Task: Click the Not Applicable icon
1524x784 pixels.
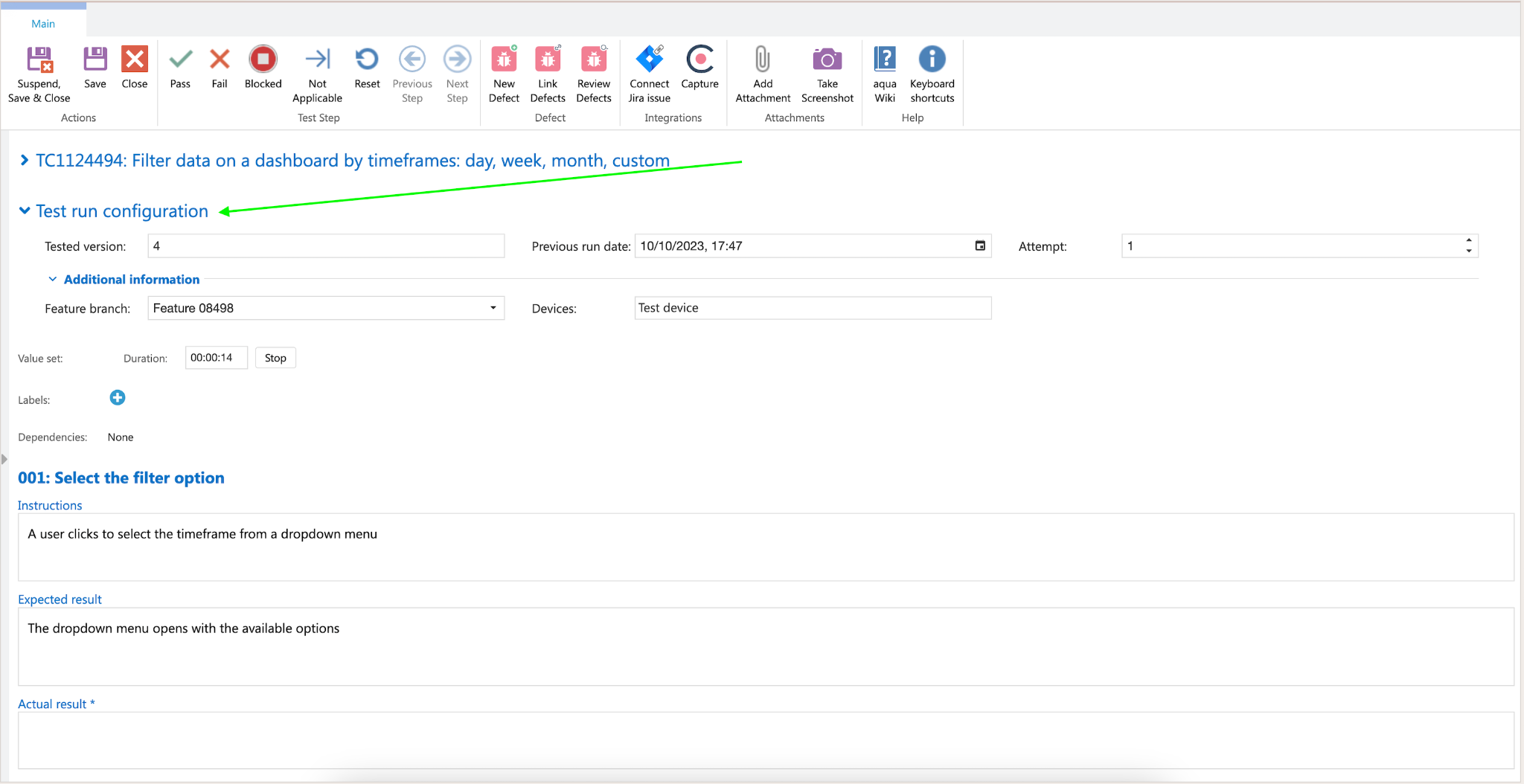Action: 318,60
